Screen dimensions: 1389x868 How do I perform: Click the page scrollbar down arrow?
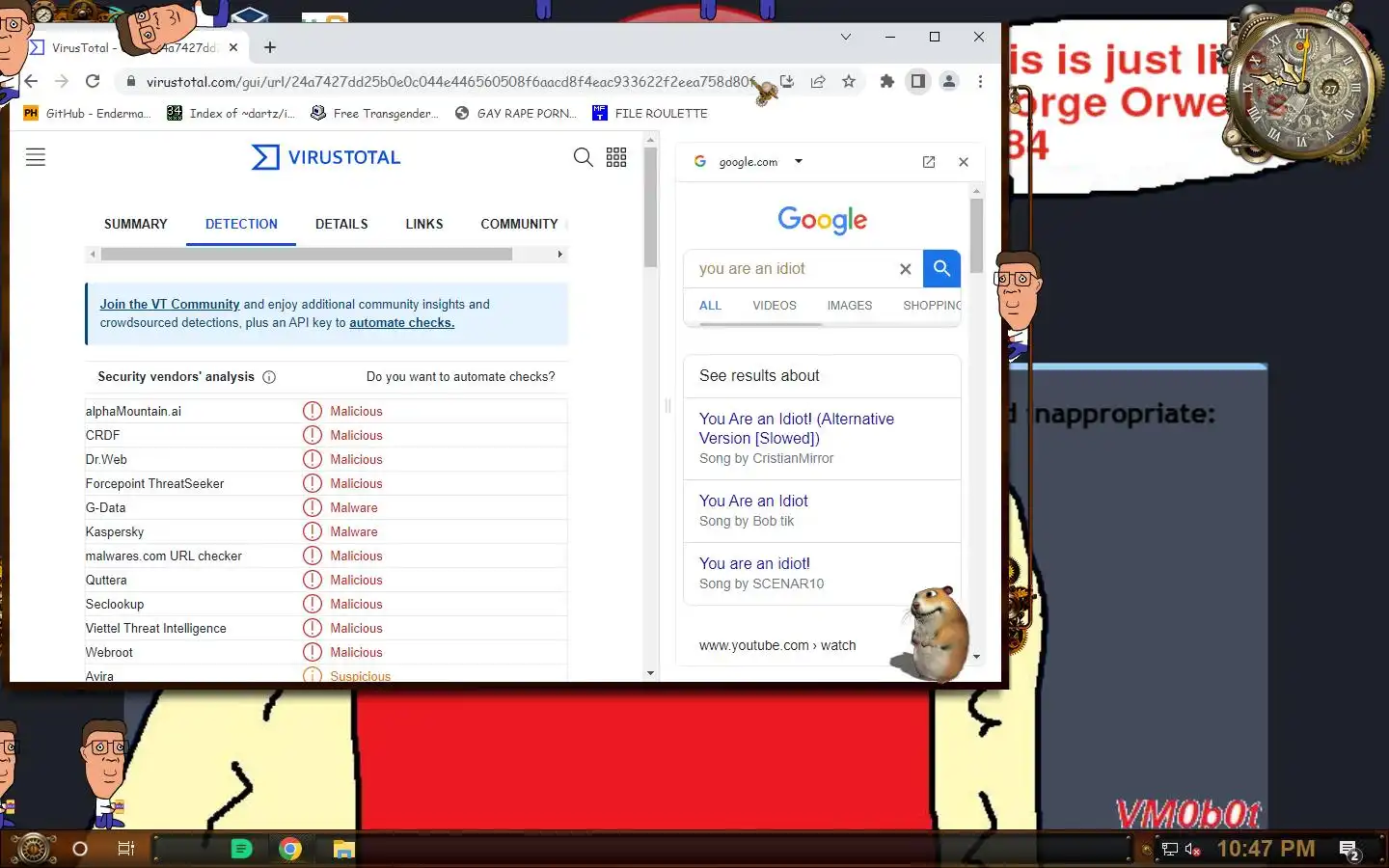650,673
